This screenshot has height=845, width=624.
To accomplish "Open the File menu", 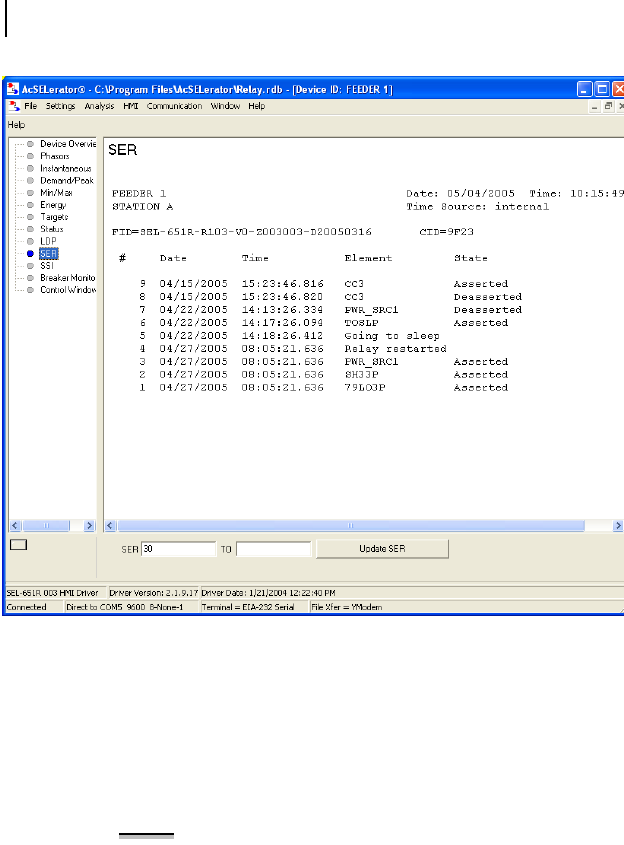I will [31, 106].
